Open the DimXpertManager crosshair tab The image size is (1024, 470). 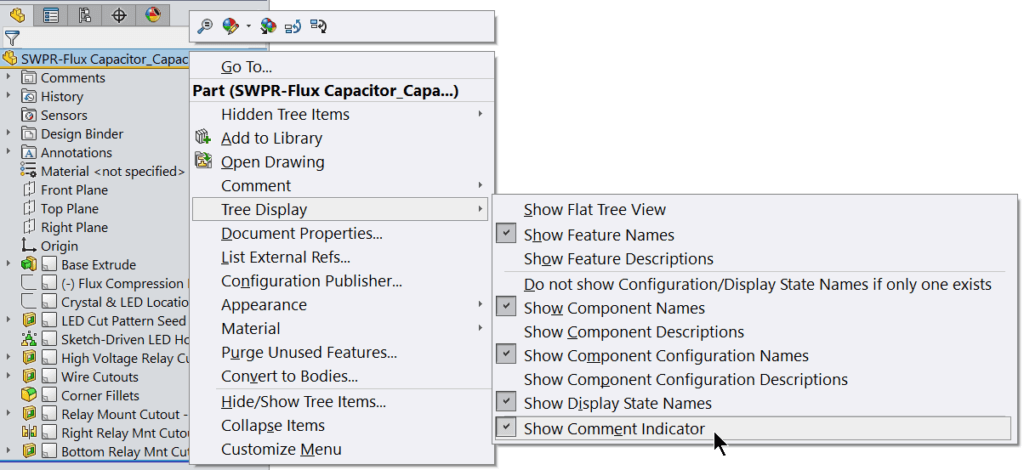(119, 14)
